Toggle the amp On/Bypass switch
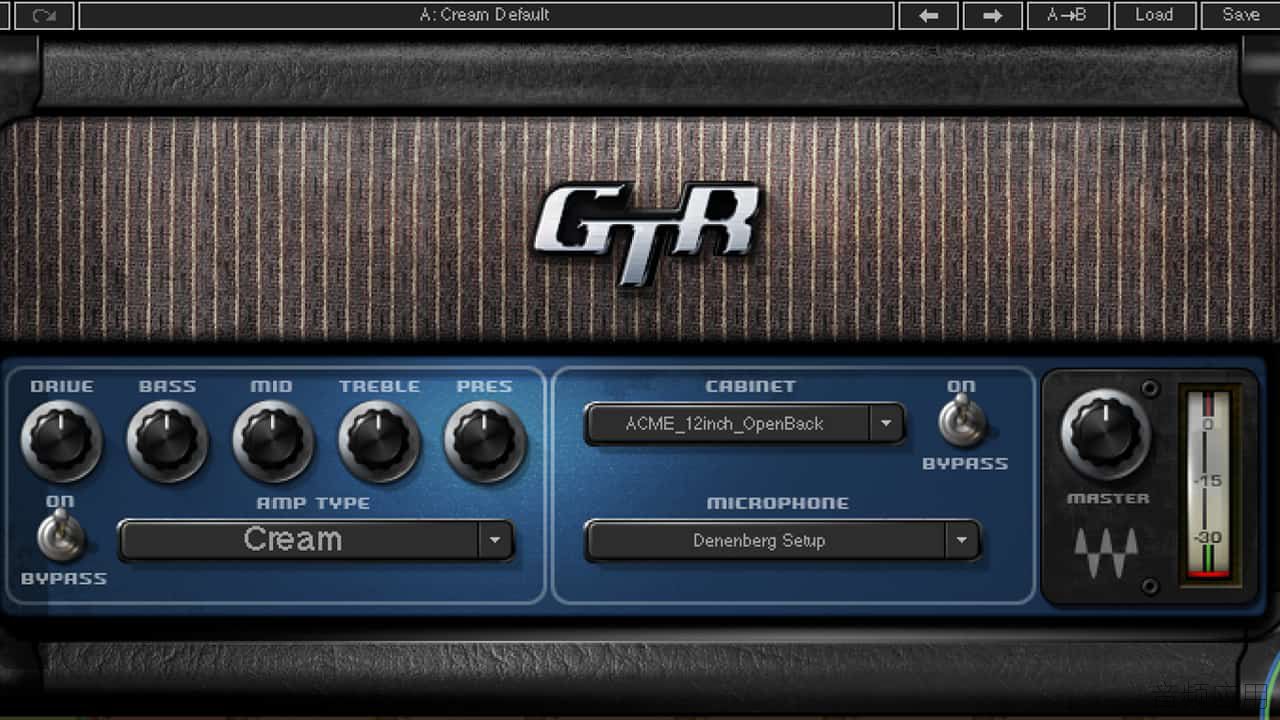 [61, 538]
